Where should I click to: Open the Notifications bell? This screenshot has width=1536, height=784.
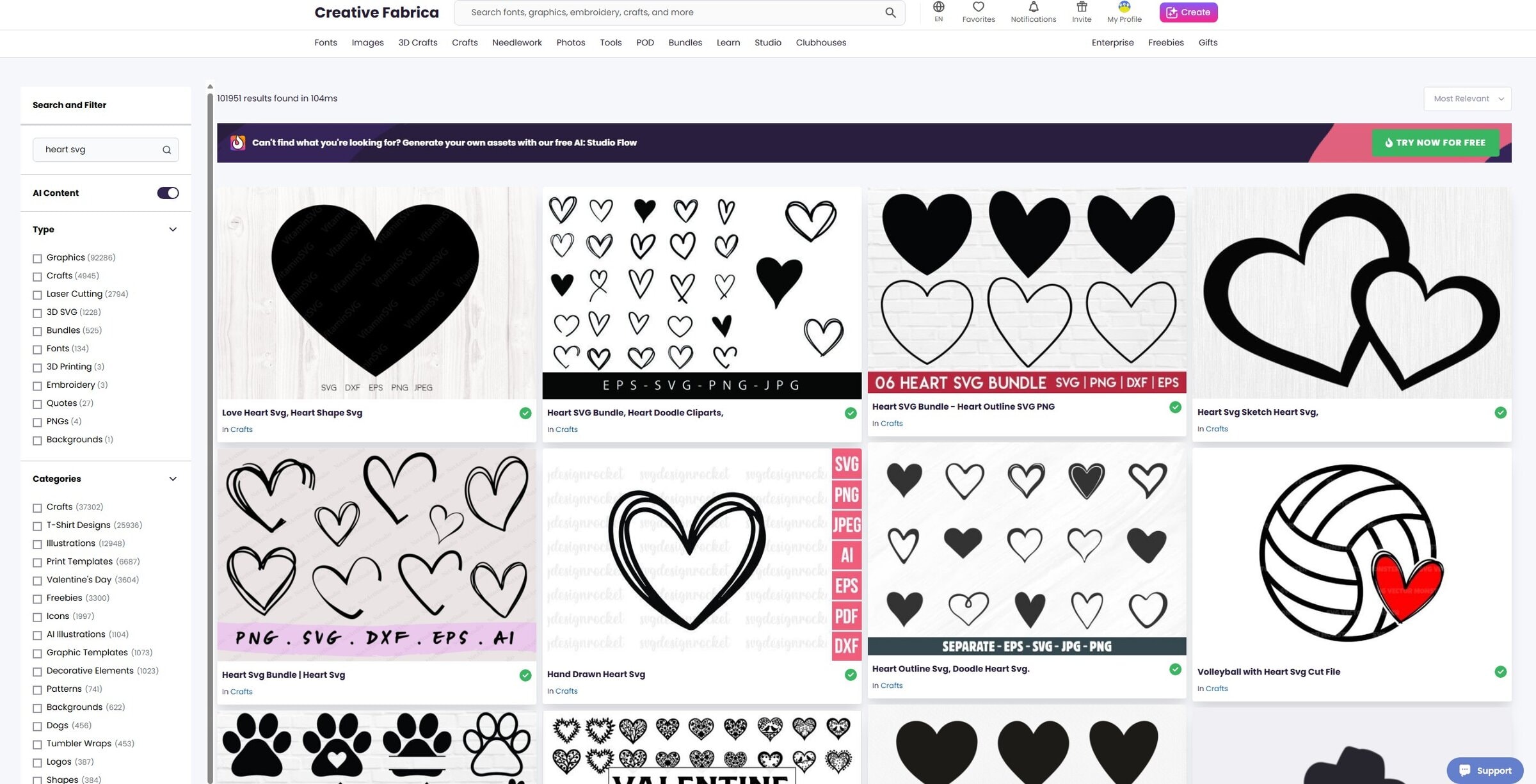coord(1033,7)
